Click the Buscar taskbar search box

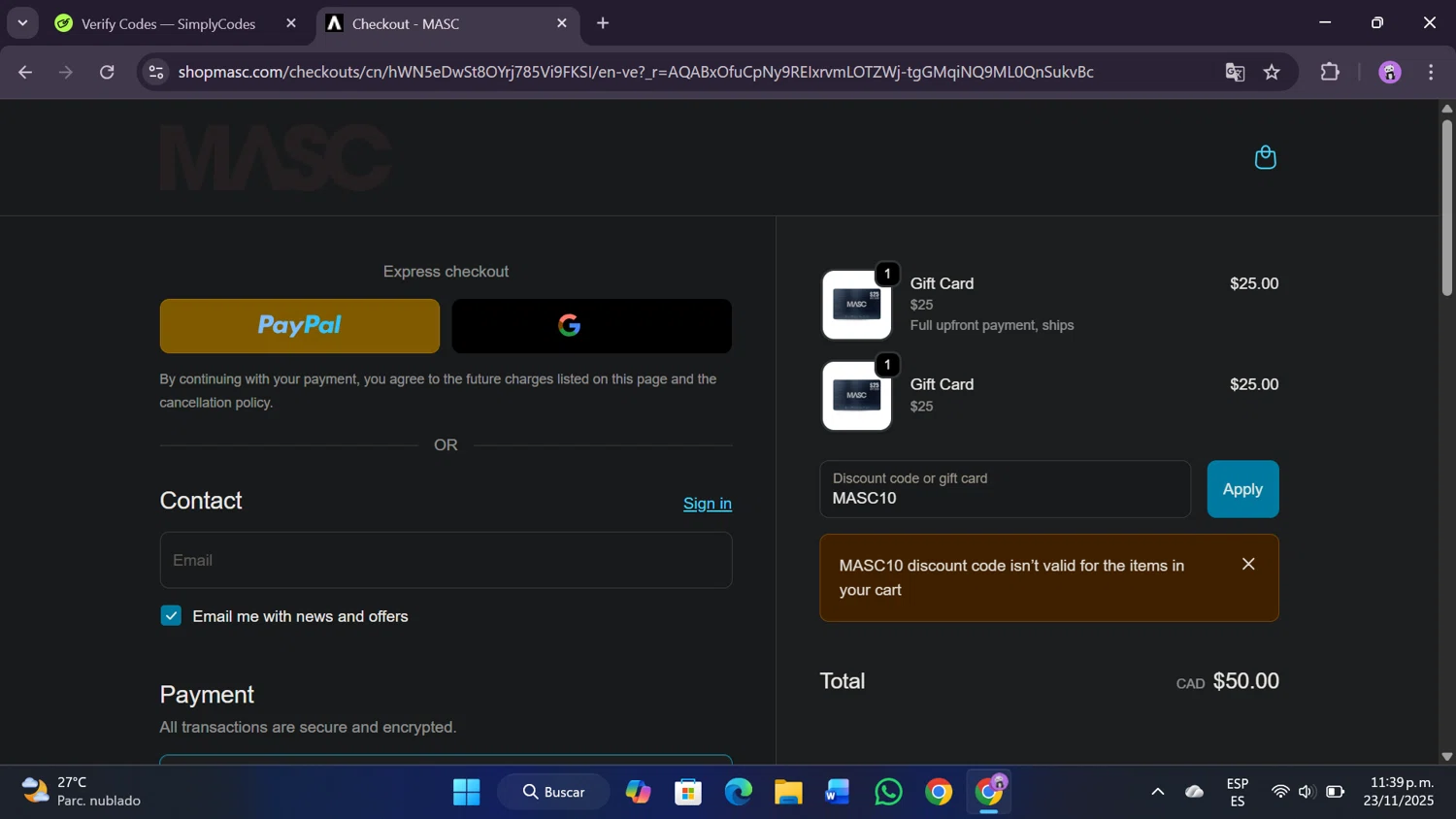[554, 792]
